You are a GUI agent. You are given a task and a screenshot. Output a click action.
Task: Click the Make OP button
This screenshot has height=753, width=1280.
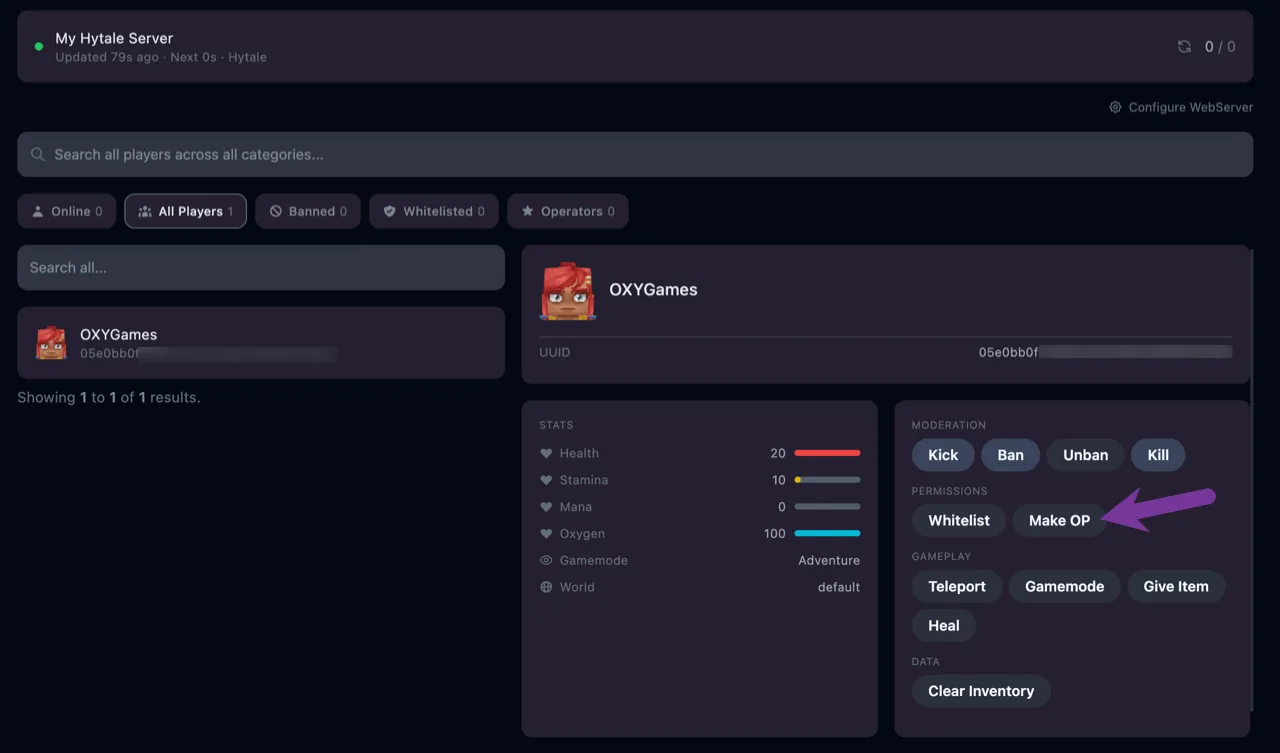click(x=1059, y=520)
